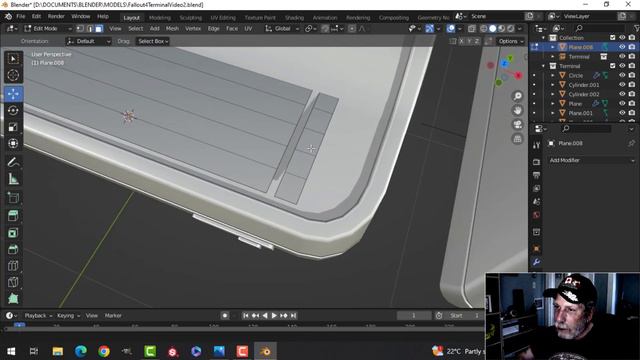640x360 pixels.
Task: Open the Tool properties tab
Action: 536,145
